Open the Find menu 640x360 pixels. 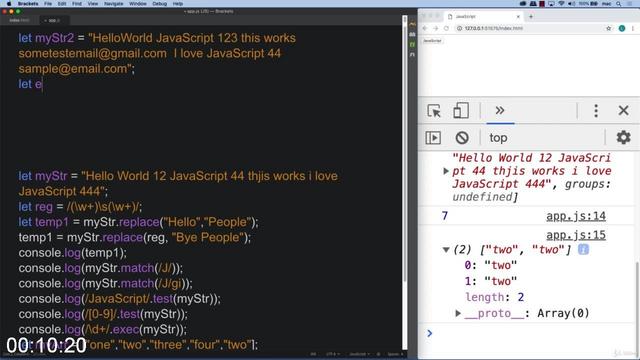(77, 4)
